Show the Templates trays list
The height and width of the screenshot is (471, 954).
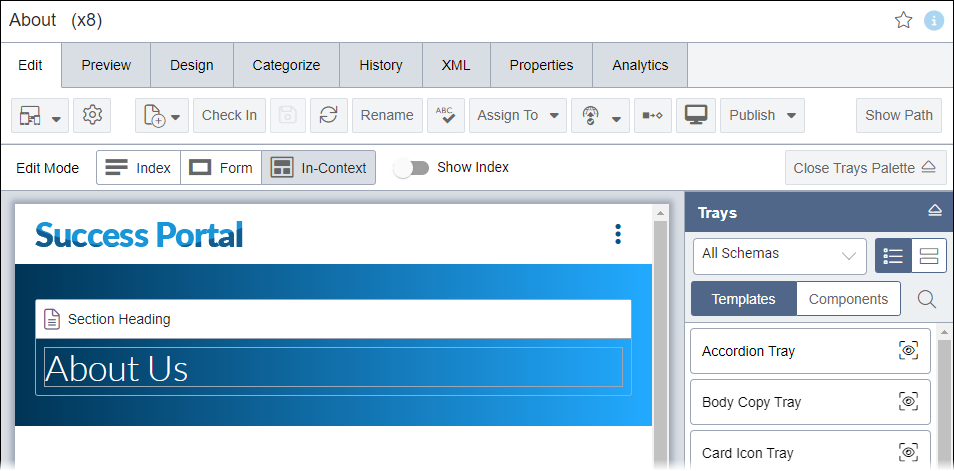[743, 299]
